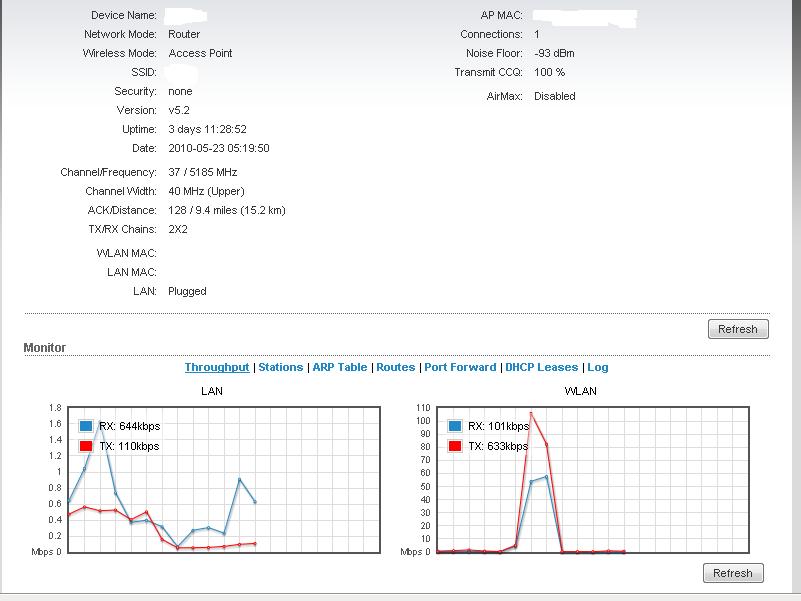The width and height of the screenshot is (801, 601).
Task: Show the Routes monitor view
Action: 395,367
